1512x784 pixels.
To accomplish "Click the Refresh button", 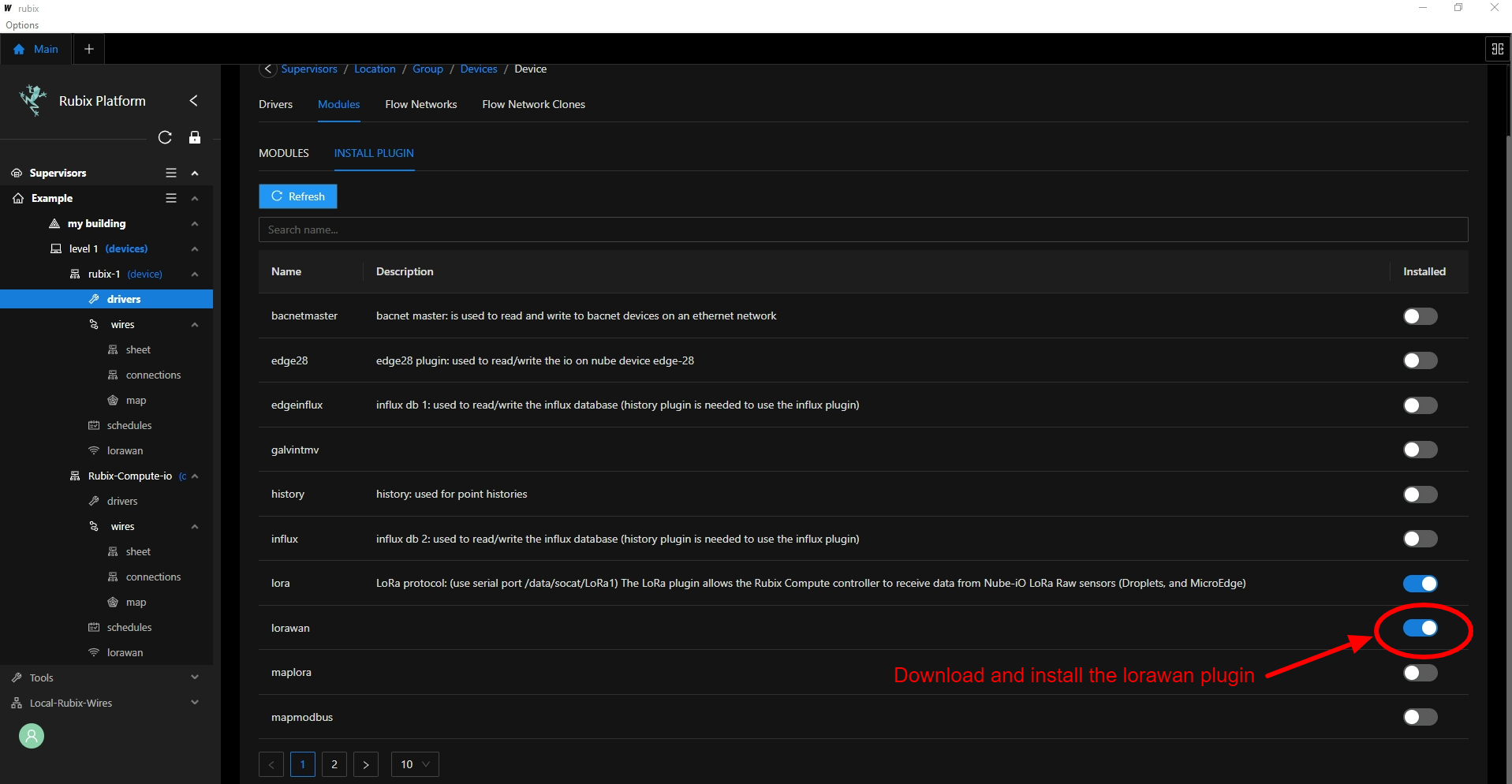I will point(298,196).
